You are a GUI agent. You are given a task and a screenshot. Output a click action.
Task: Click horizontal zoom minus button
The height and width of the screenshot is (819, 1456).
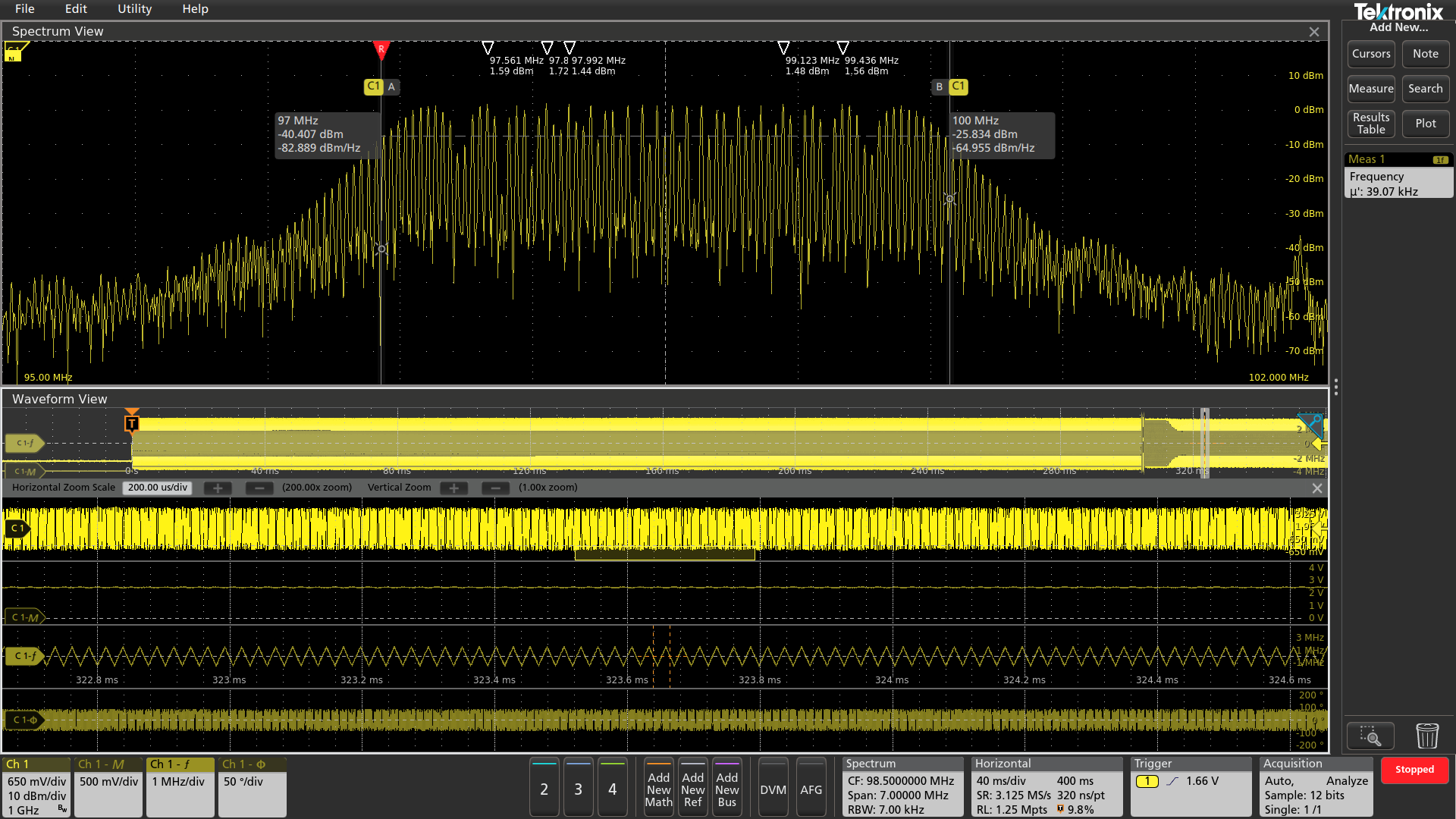tap(259, 488)
